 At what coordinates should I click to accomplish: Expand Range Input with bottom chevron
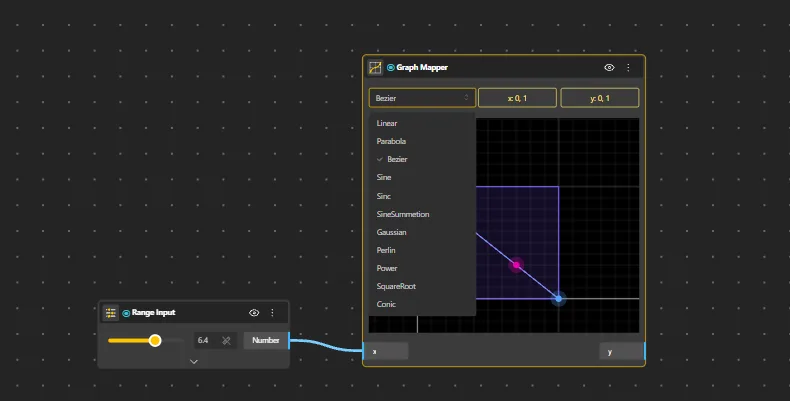[193, 361]
